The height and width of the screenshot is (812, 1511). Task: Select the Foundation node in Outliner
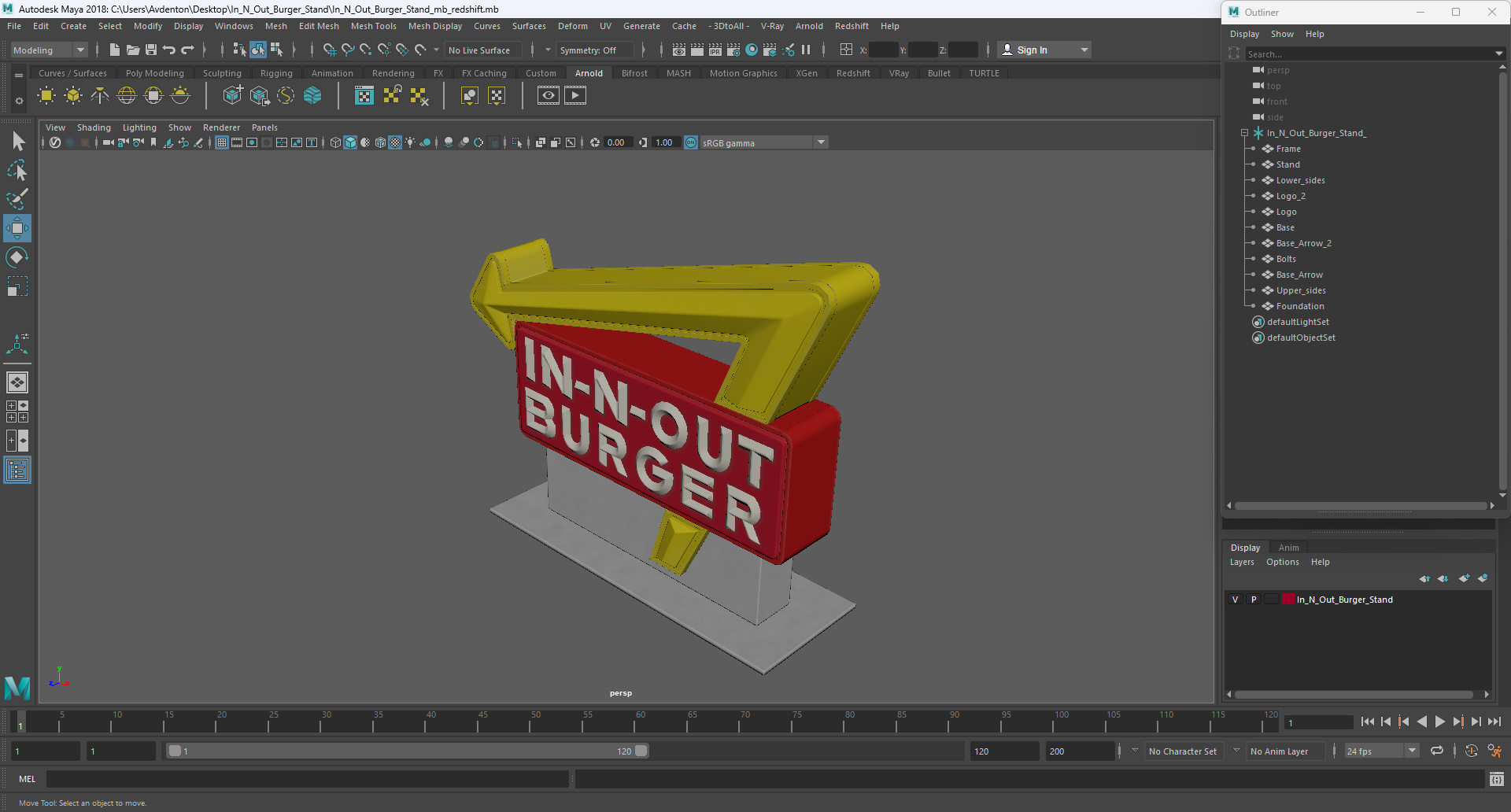(1300, 306)
